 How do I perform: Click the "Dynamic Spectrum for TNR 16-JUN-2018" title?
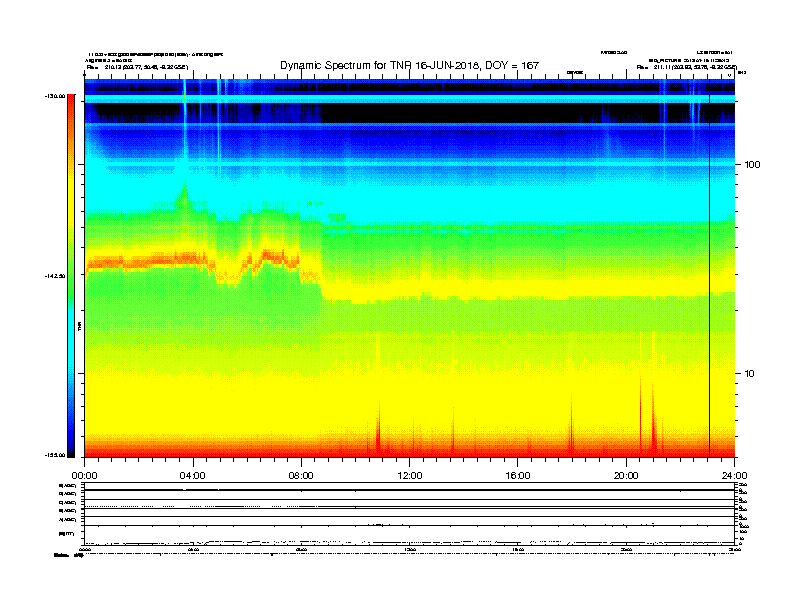[410, 66]
